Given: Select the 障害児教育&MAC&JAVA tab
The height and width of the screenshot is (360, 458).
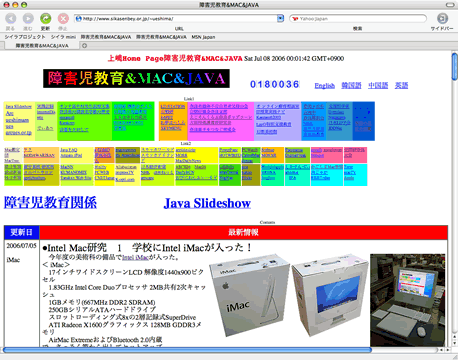Looking at the screenshot, I should (42, 46).
